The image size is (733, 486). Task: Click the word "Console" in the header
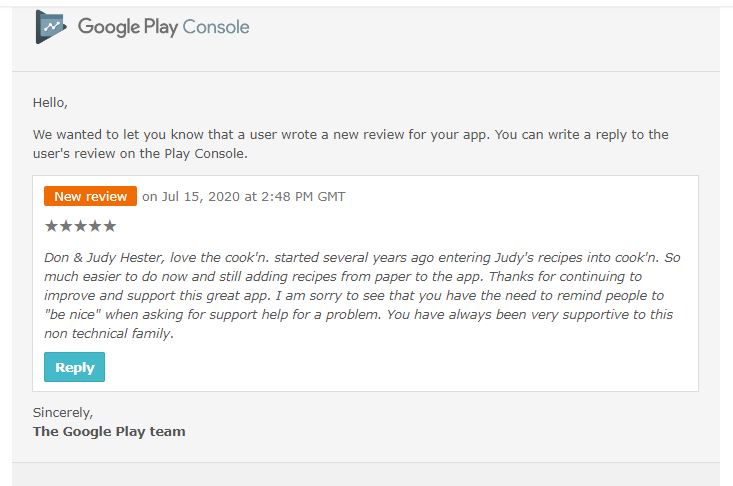coord(216,27)
